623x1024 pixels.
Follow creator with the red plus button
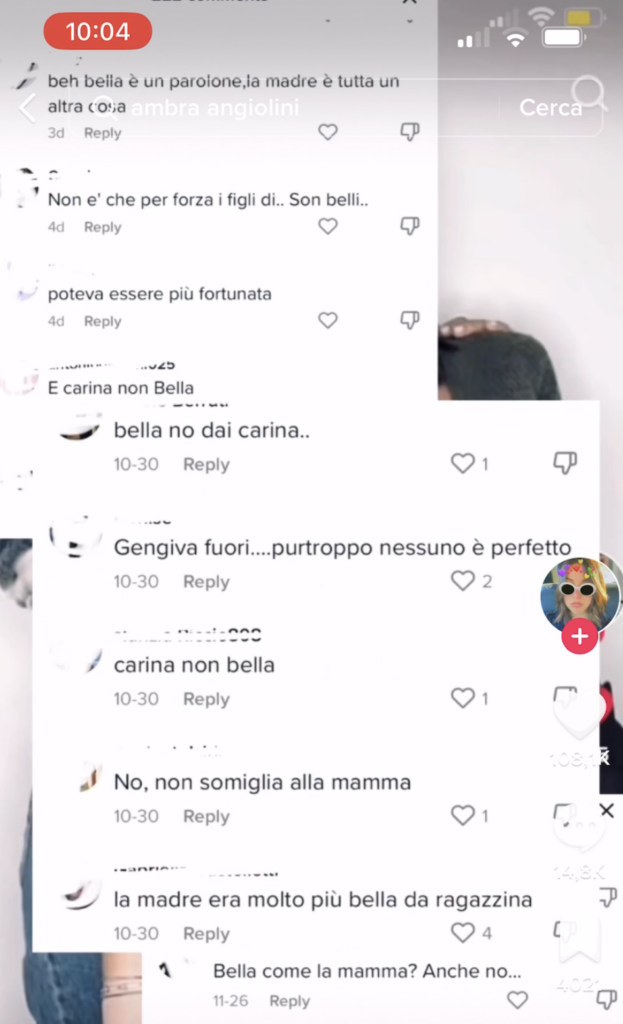coord(579,636)
